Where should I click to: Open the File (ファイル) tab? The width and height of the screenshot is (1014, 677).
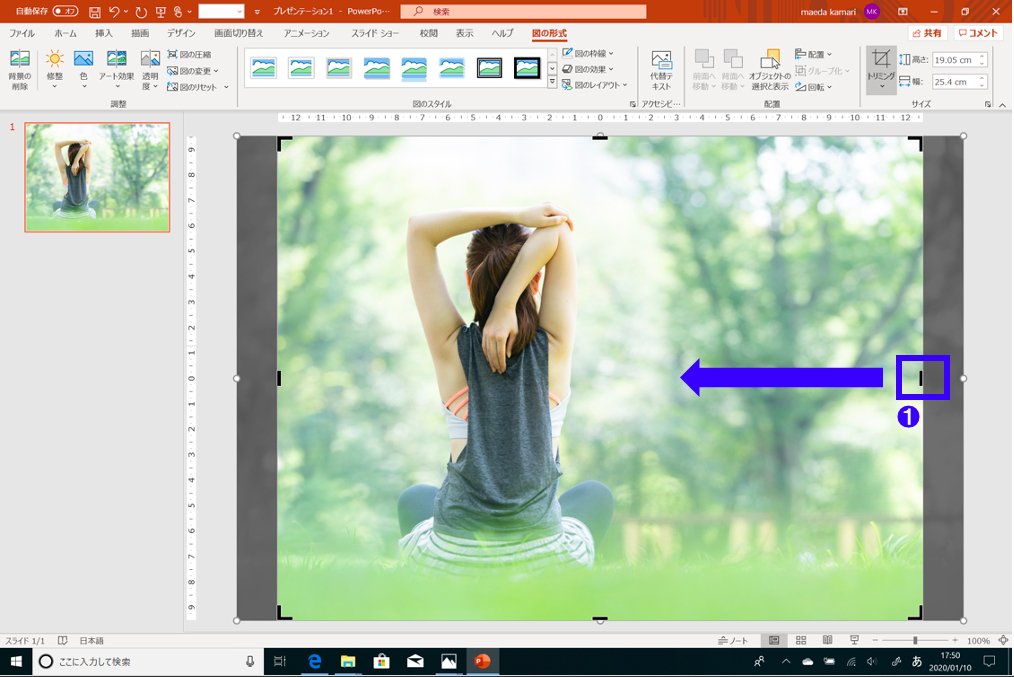point(22,33)
